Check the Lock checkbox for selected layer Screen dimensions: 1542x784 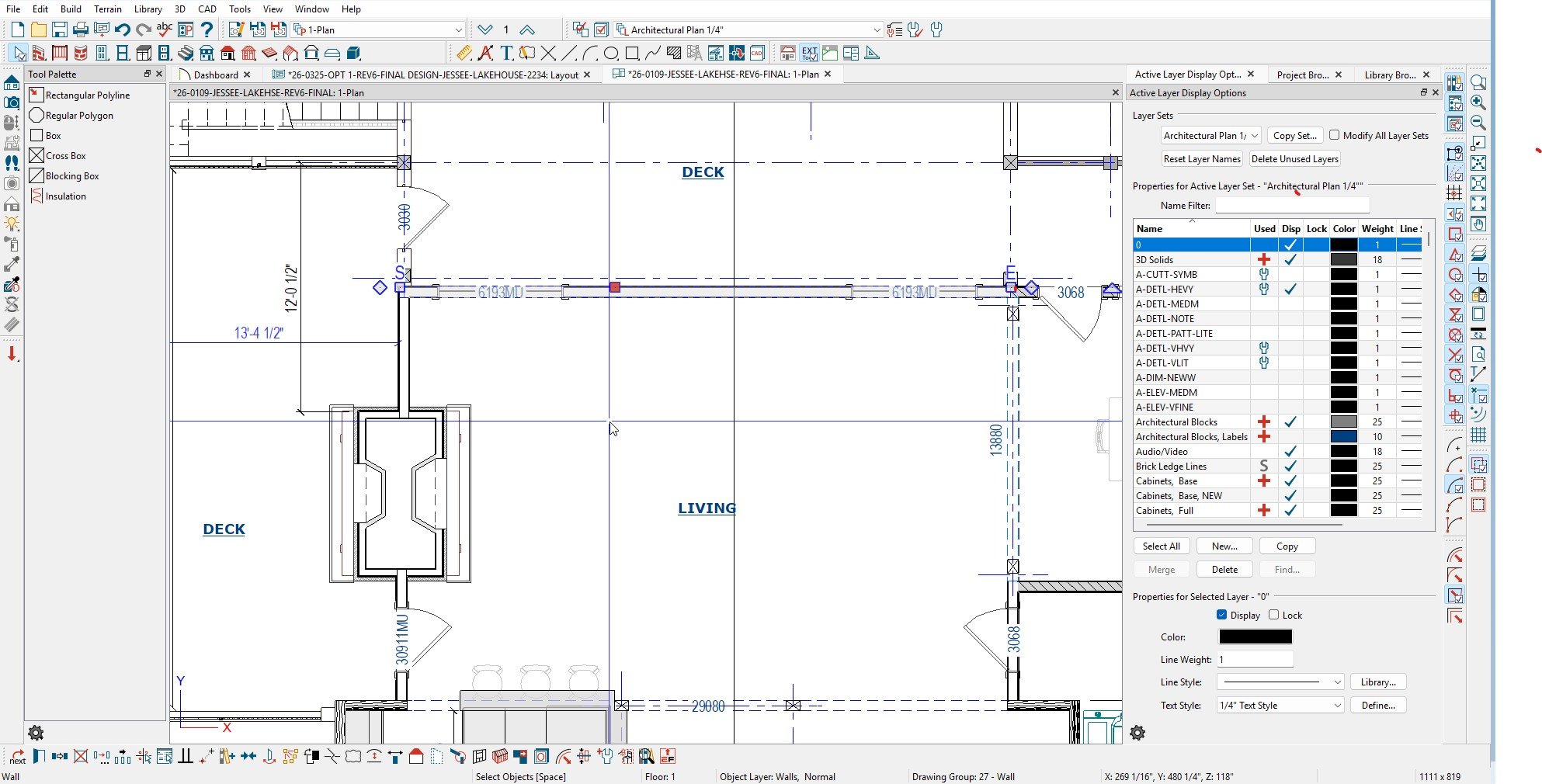1273,615
